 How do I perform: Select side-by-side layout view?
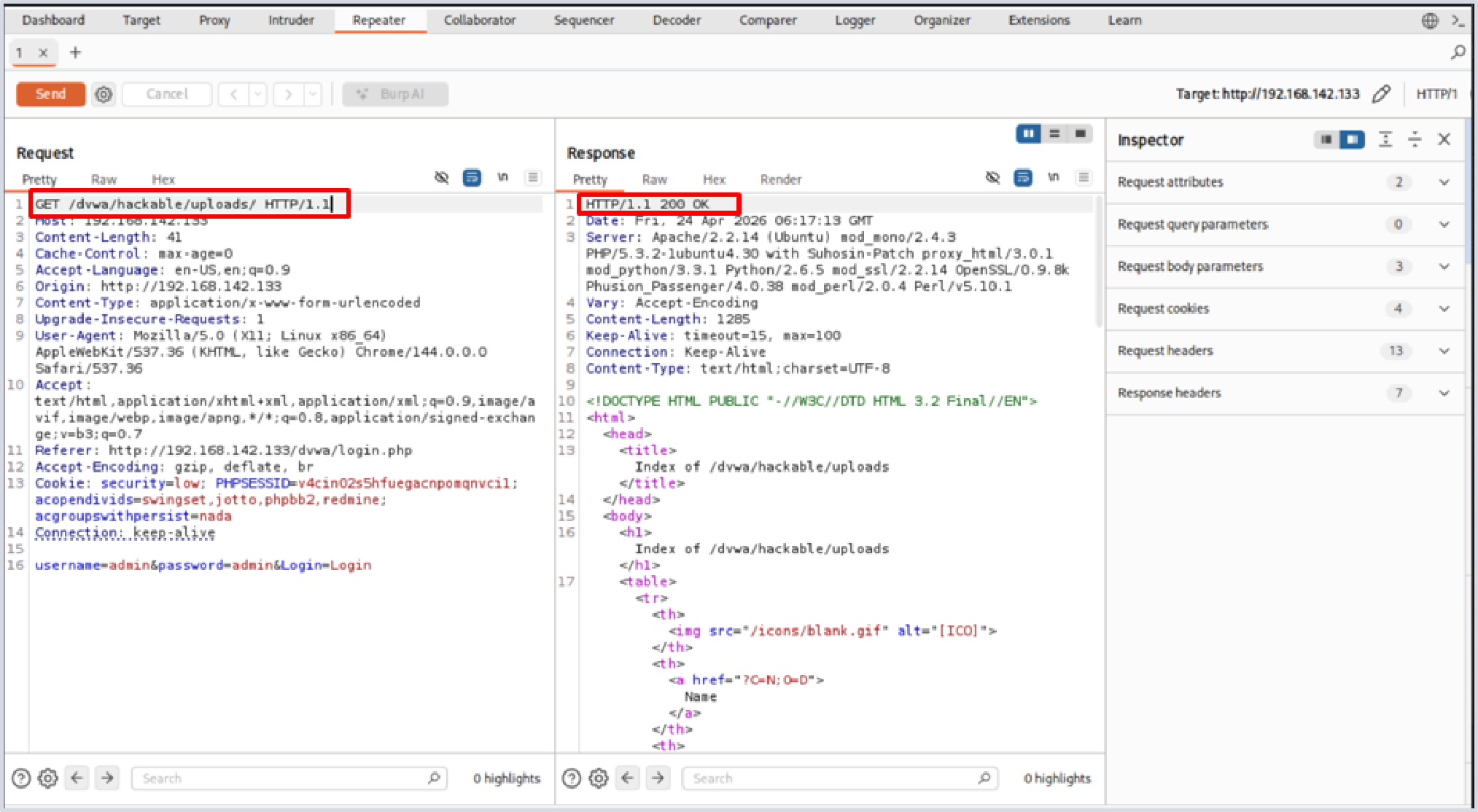coord(1028,133)
